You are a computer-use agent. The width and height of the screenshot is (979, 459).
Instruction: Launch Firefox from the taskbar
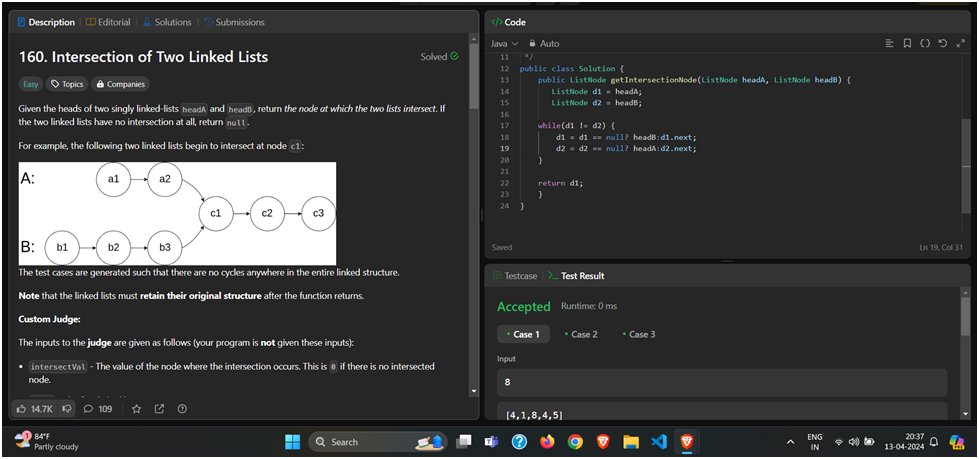(x=548, y=442)
